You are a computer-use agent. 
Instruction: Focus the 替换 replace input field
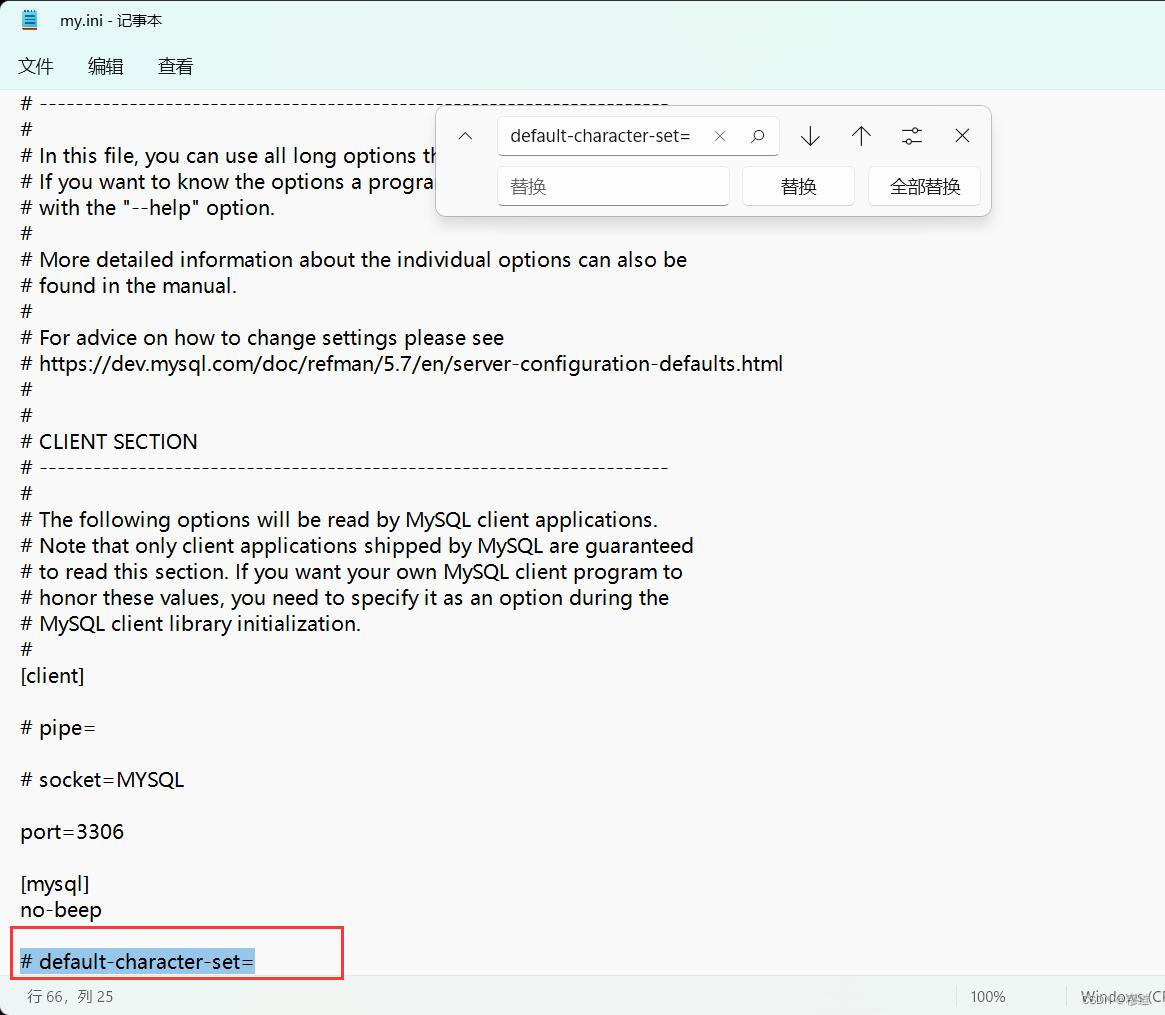(613, 186)
